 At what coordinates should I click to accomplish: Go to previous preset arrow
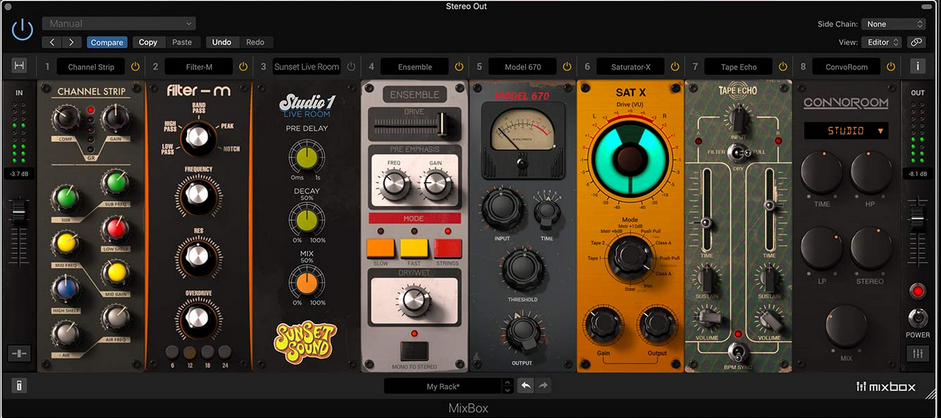click(52, 42)
